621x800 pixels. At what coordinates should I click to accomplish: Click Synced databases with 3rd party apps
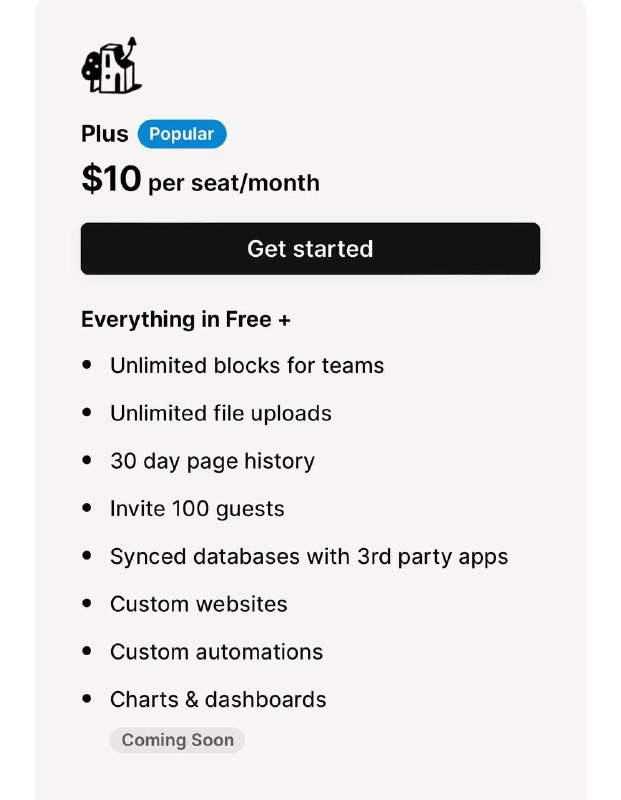(x=309, y=557)
